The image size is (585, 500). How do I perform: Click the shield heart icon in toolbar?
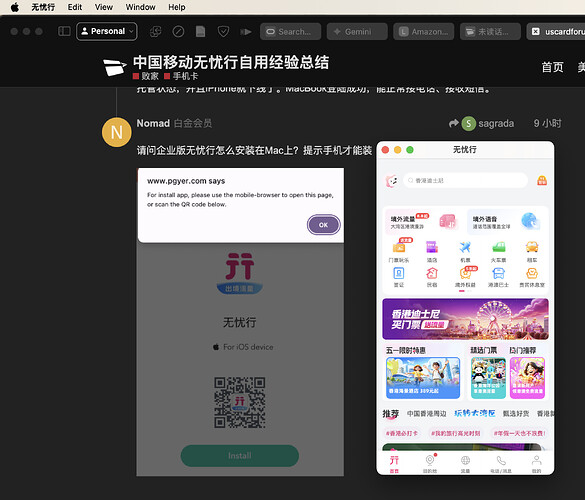tap(223, 32)
